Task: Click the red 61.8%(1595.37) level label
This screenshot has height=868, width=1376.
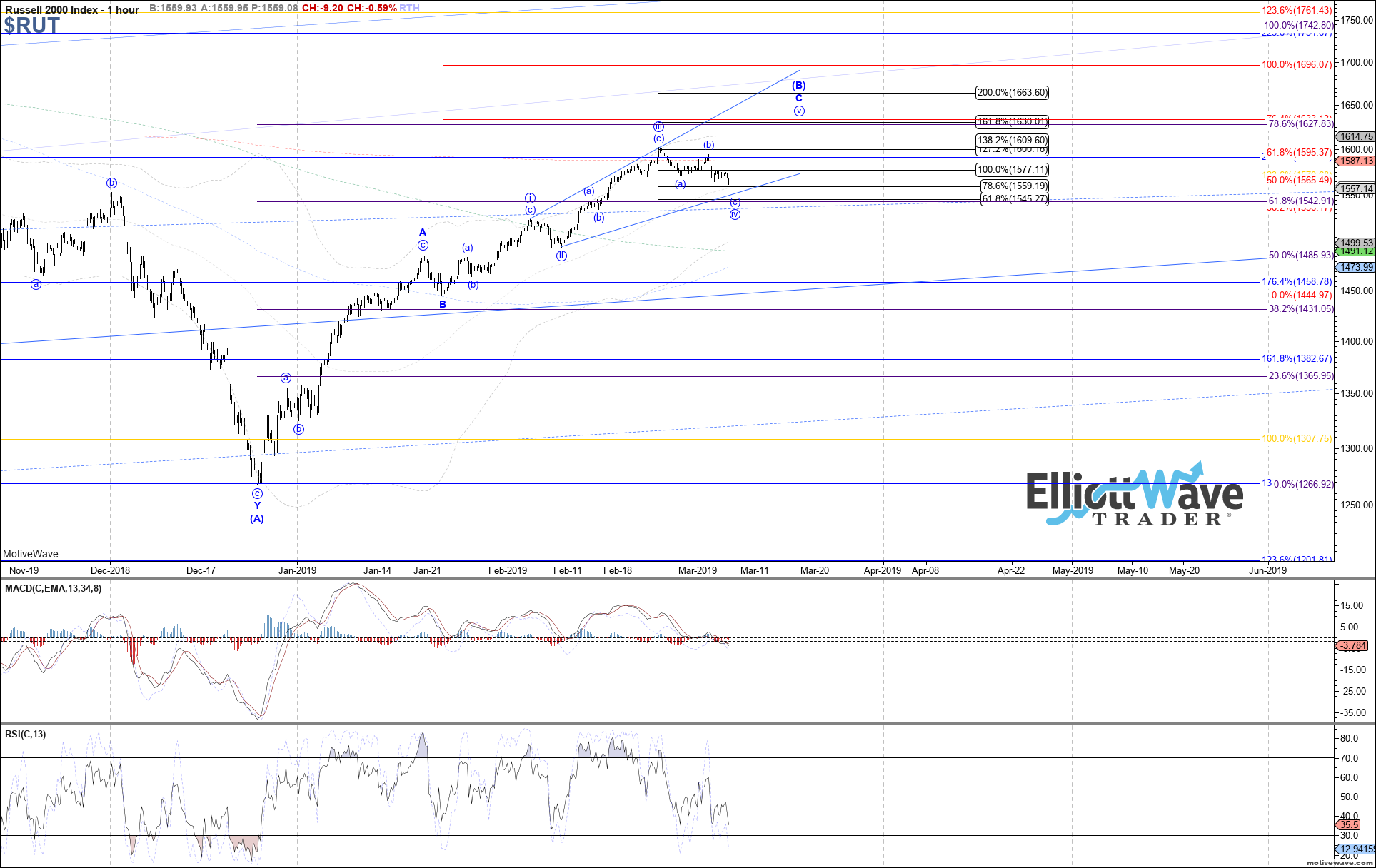Action: [1300, 153]
